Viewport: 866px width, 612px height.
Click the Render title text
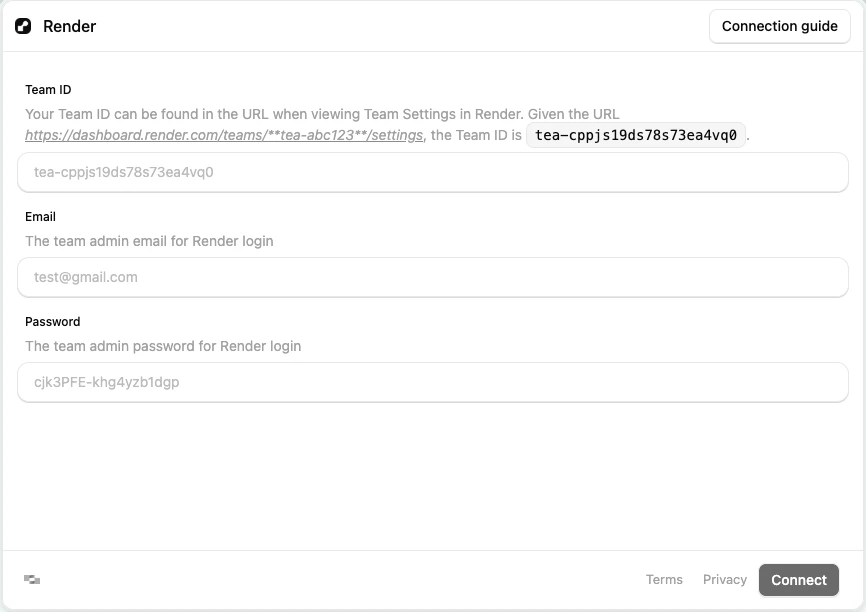(70, 26)
